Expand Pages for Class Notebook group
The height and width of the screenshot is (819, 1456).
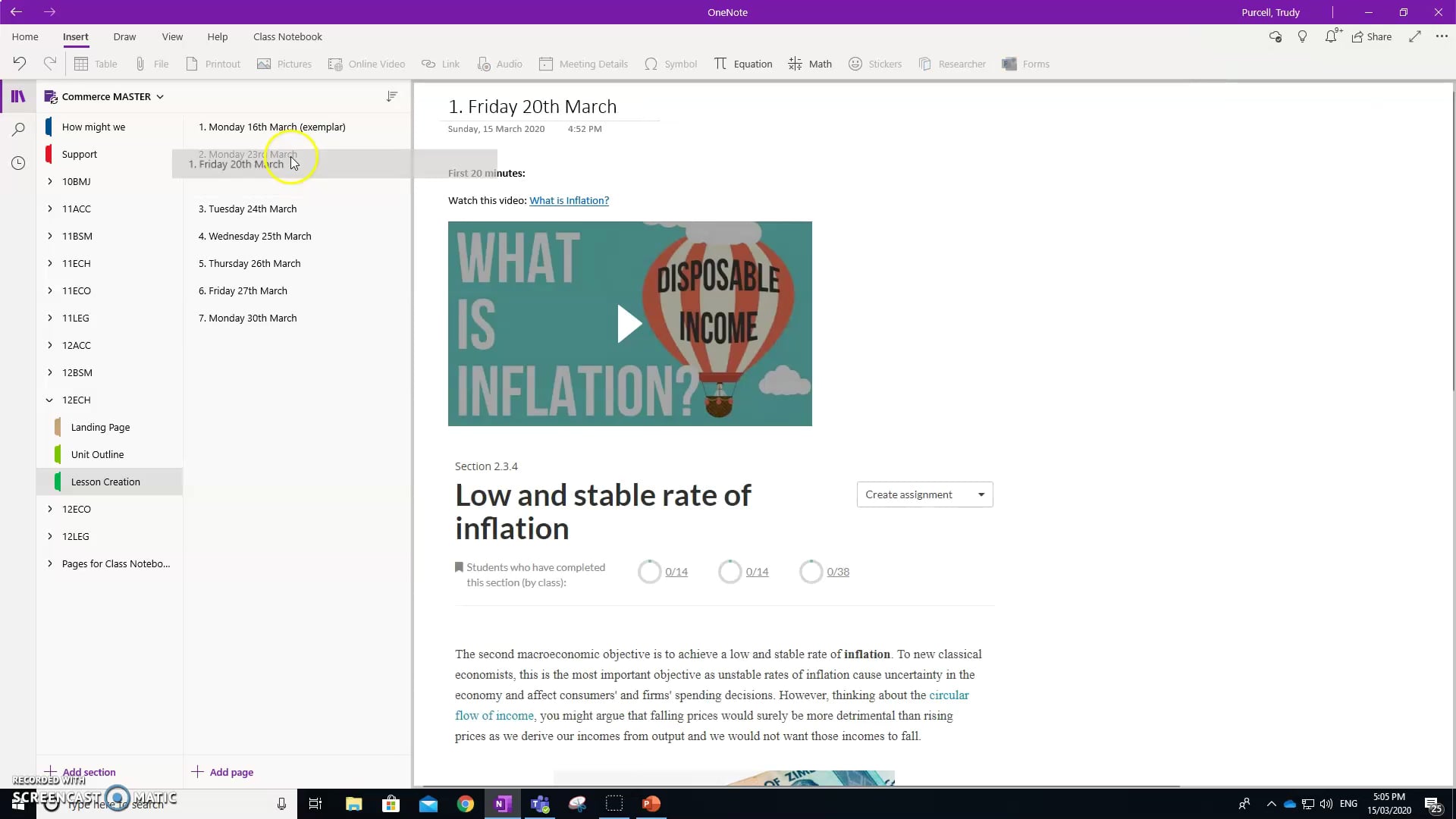point(50,563)
